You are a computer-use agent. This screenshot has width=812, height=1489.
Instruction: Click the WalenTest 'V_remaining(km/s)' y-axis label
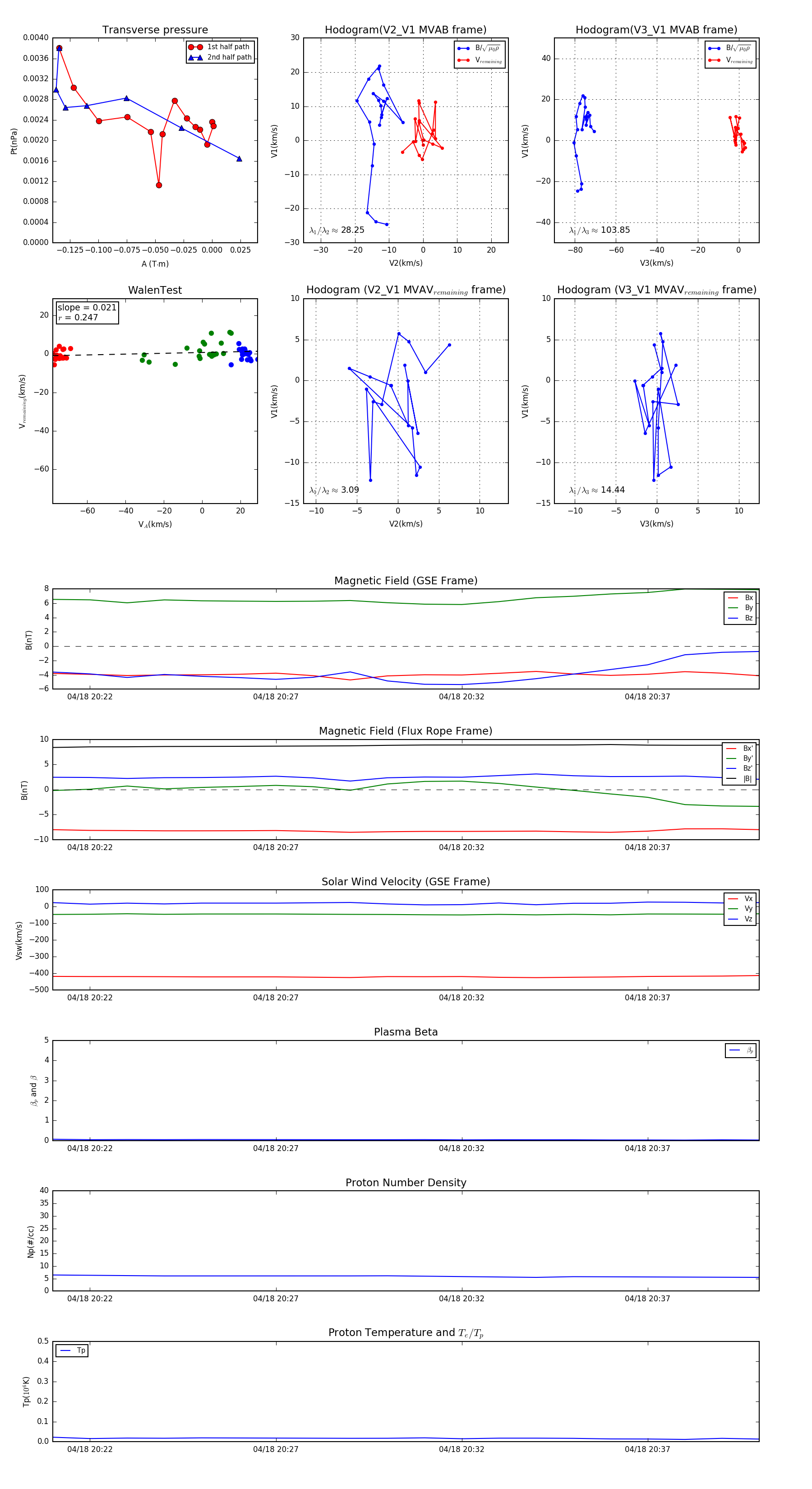(x=23, y=401)
